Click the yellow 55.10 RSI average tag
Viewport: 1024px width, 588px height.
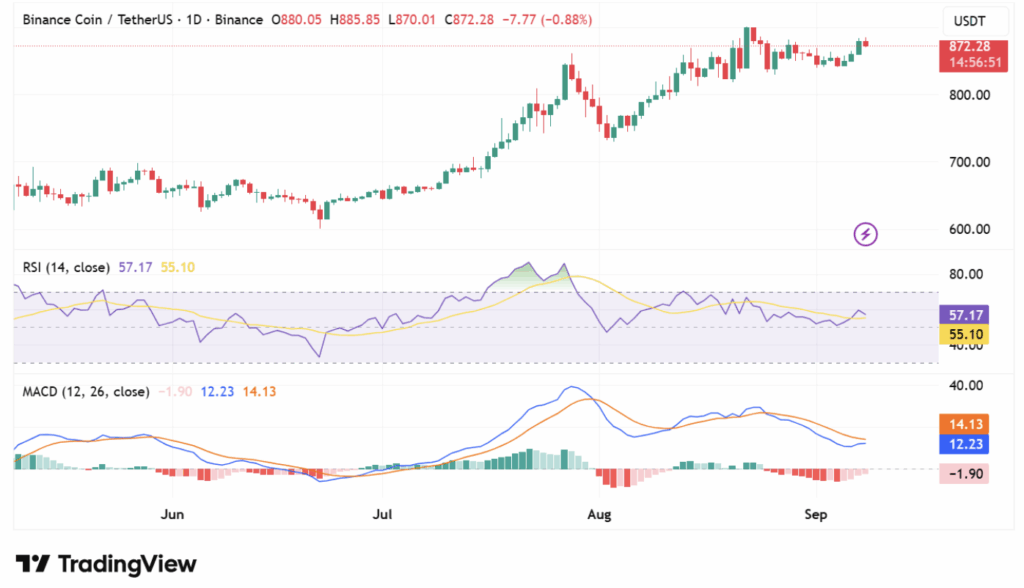click(964, 334)
